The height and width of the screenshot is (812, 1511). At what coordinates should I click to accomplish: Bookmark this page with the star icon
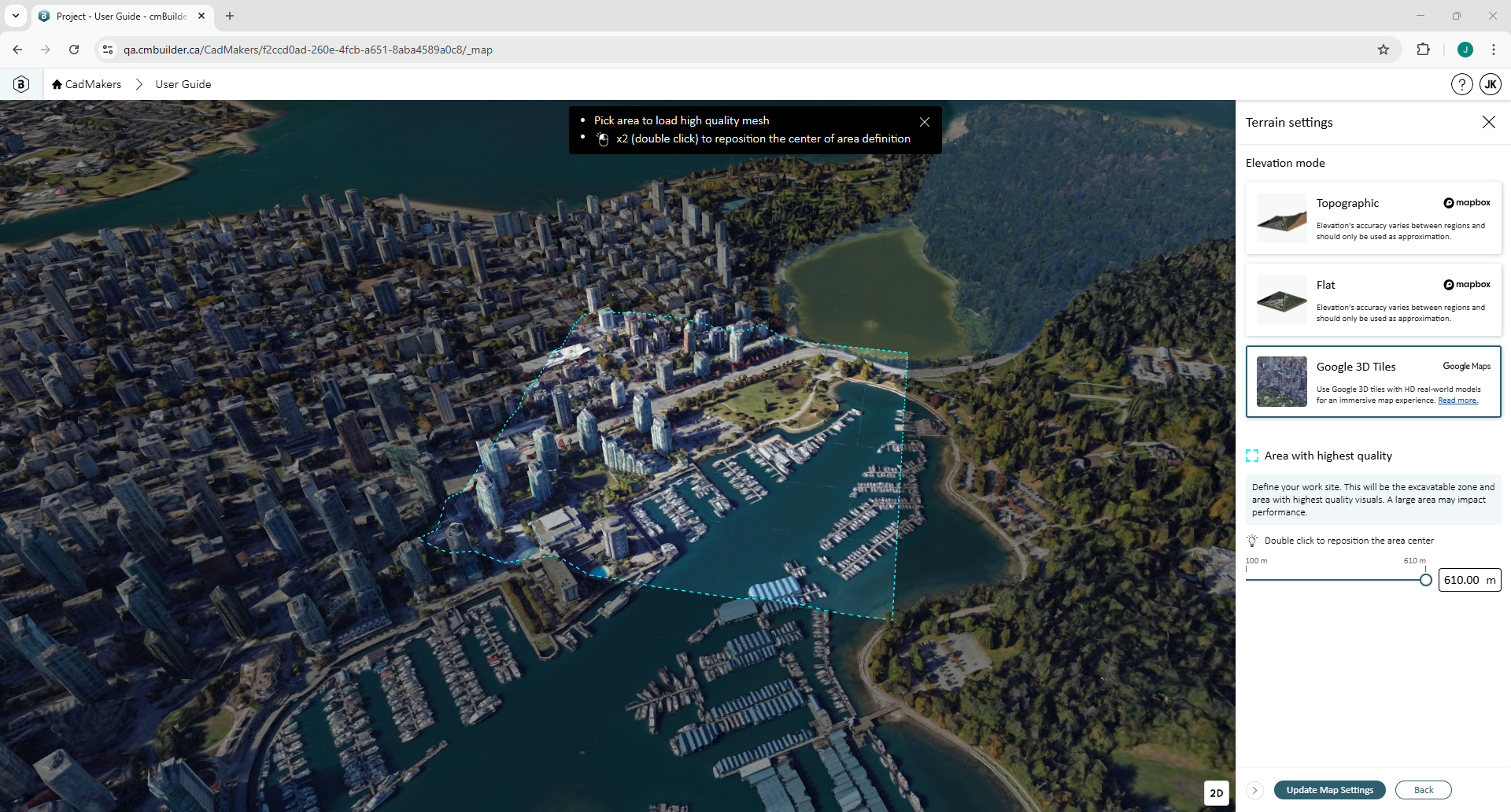[x=1384, y=50]
